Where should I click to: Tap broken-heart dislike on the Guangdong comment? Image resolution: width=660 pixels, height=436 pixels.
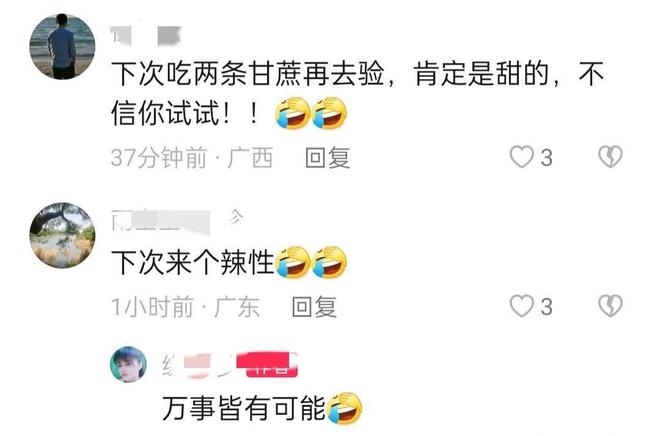(x=610, y=306)
